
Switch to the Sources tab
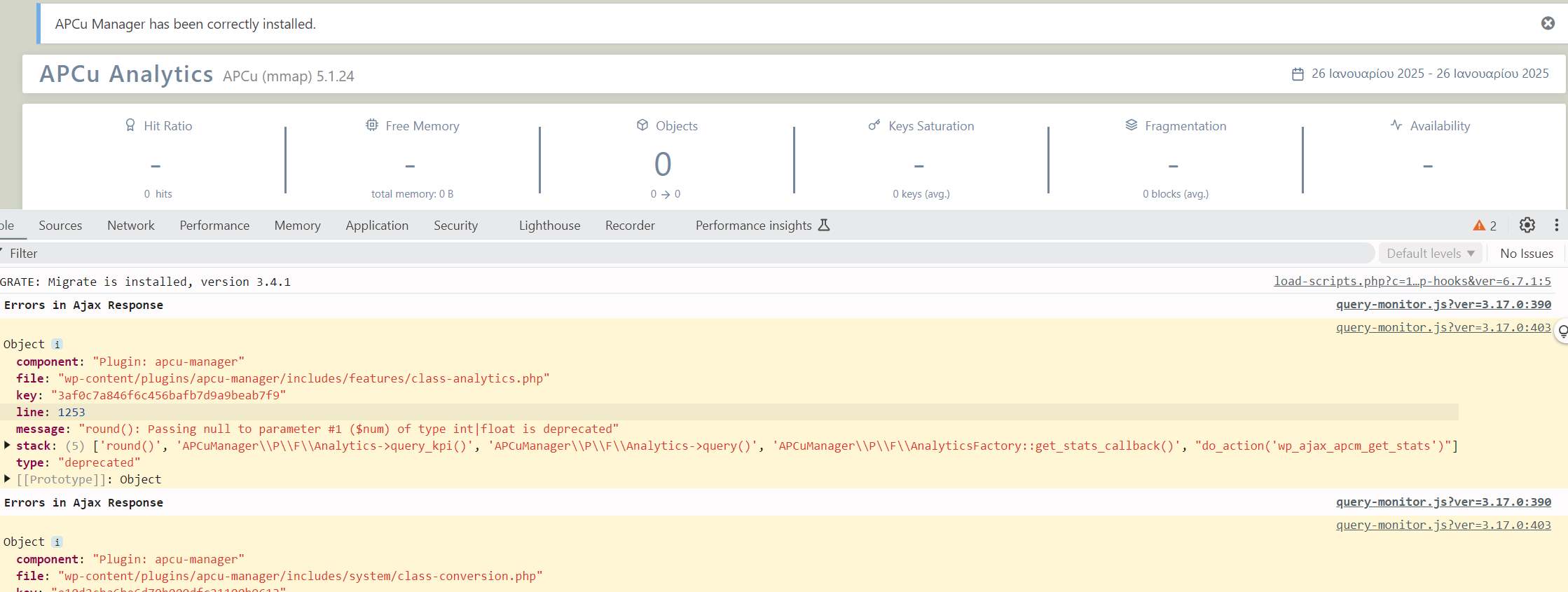point(60,225)
